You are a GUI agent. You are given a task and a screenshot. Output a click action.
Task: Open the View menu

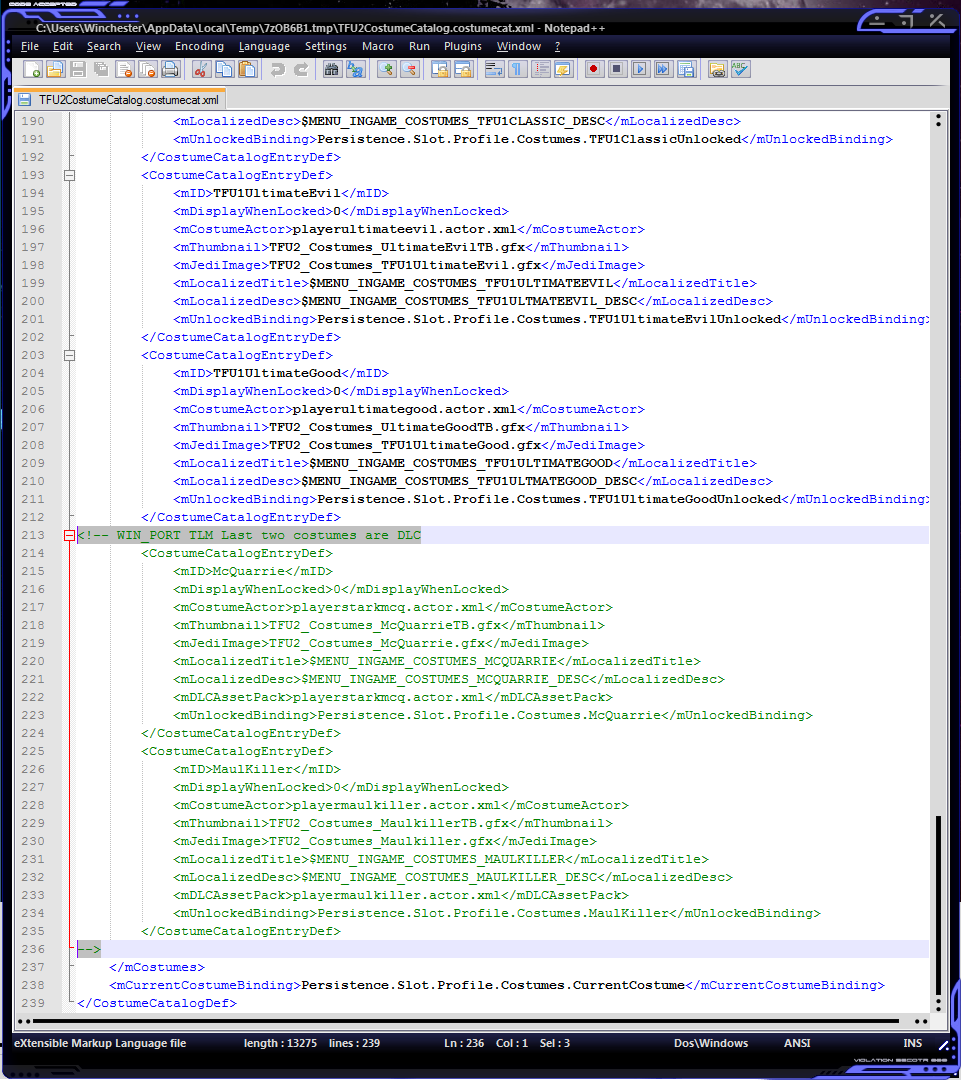click(148, 46)
